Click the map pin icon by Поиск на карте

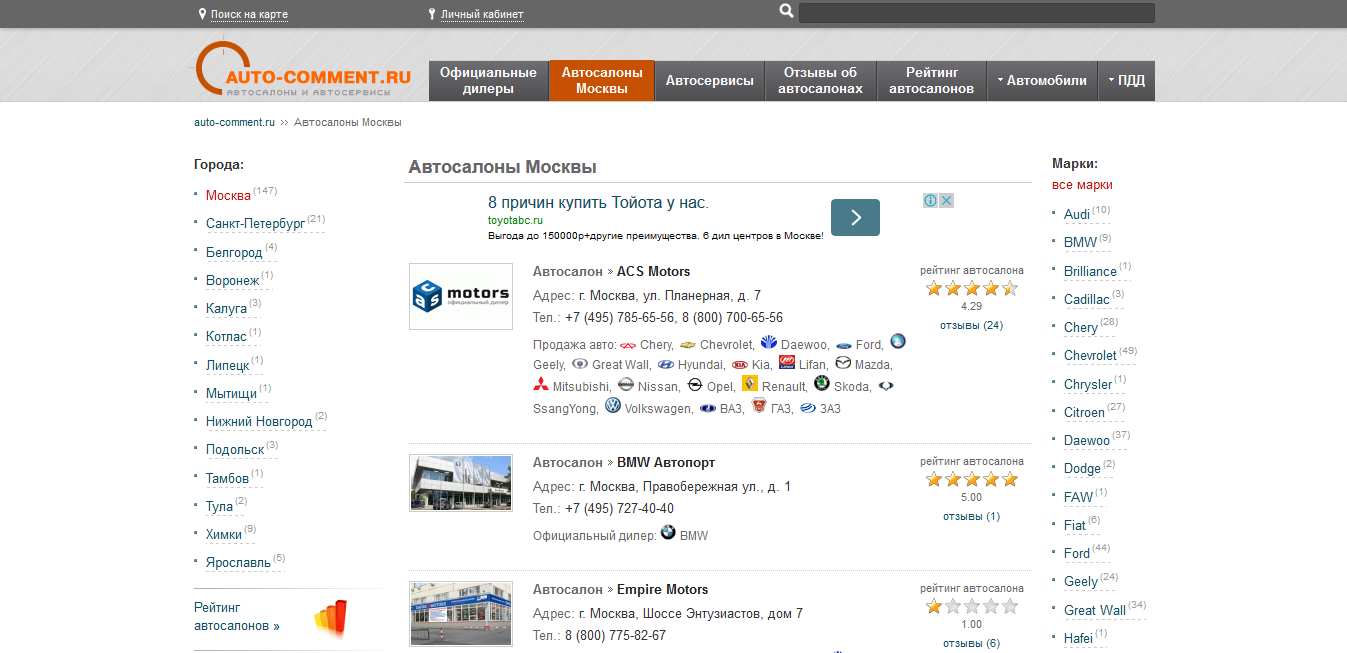pos(203,14)
